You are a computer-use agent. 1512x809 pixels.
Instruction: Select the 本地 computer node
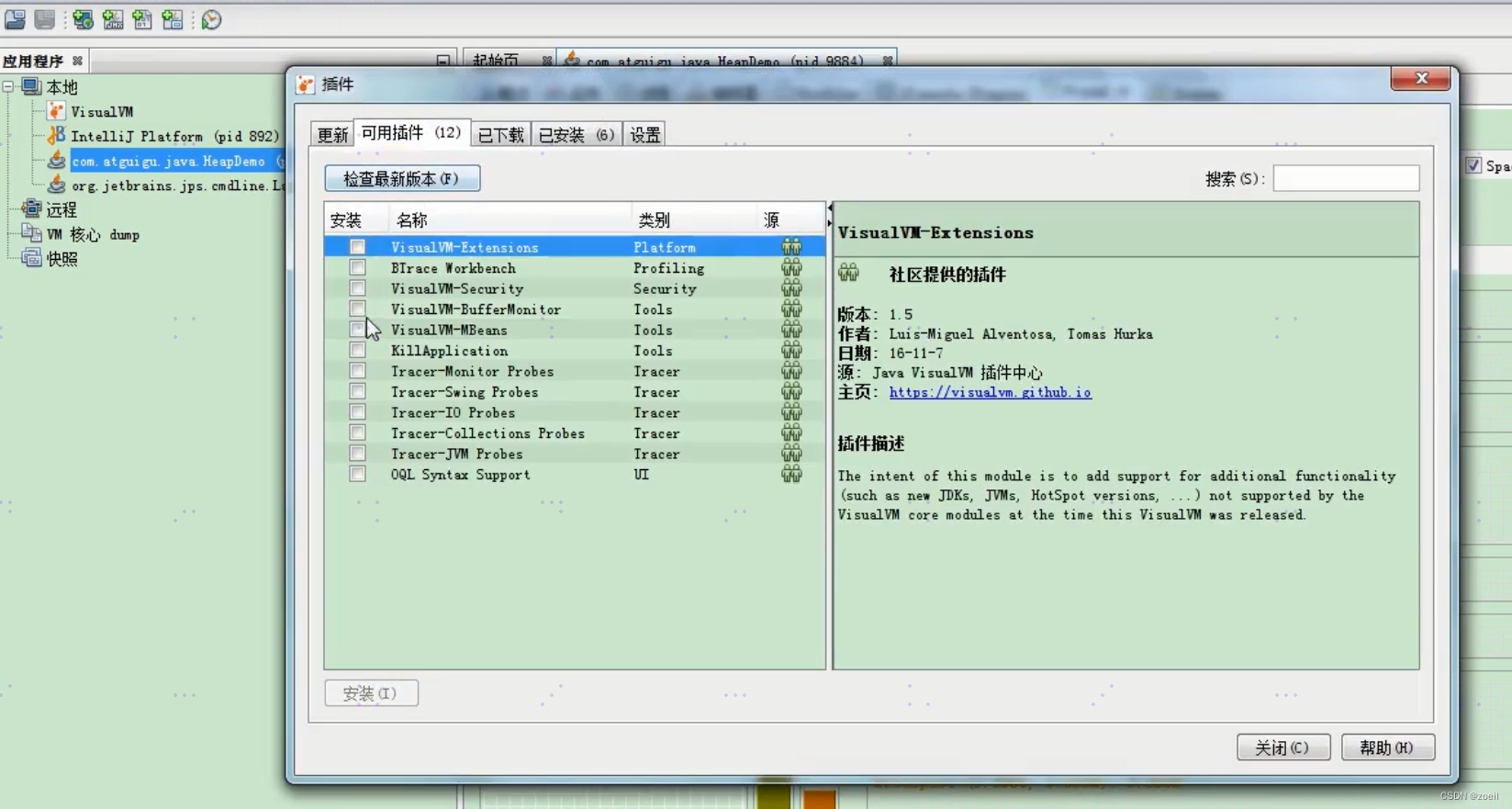point(50,87)
